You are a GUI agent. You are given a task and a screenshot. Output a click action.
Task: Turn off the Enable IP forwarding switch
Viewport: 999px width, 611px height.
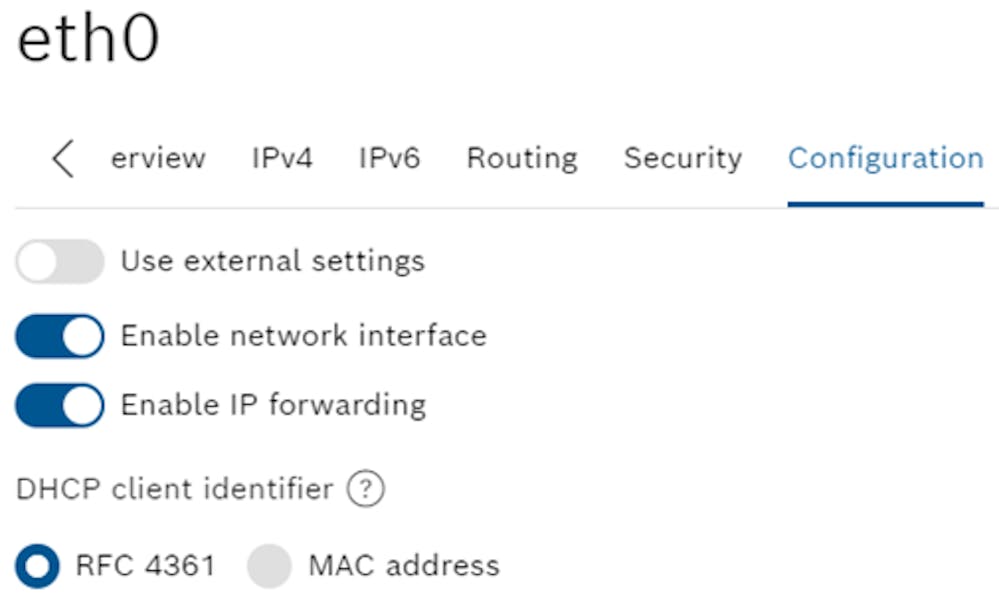pyautogui.click(x=60, y=405)
